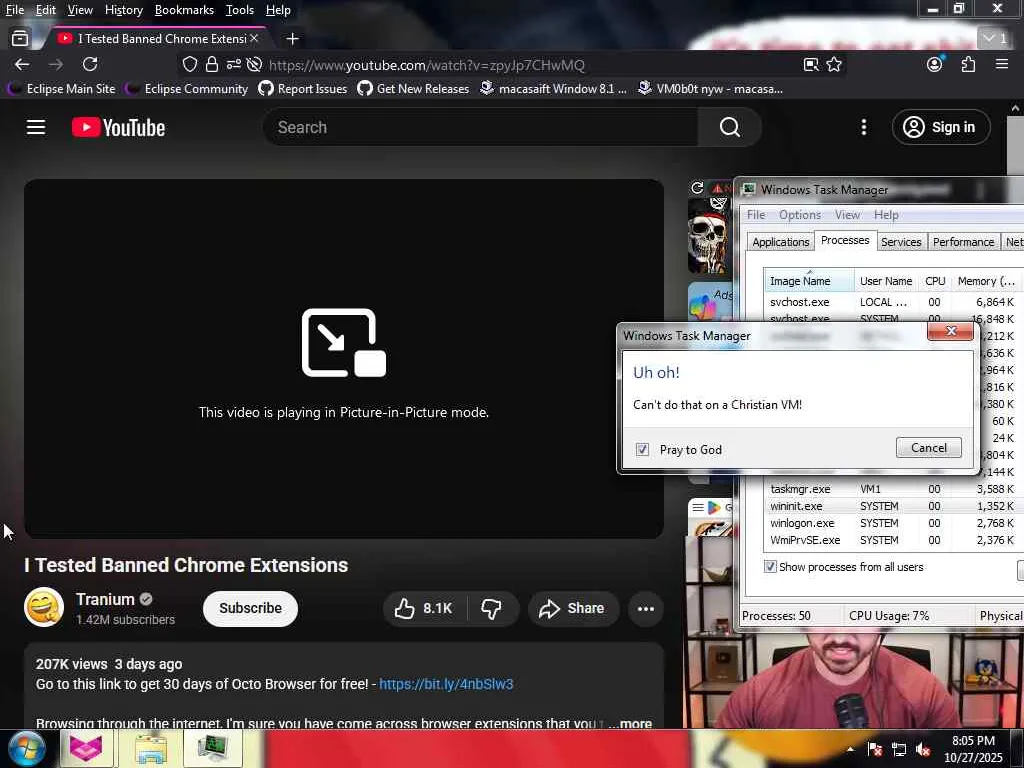
Task: Open the Task Manager taskbar icon
Action: (213, 748)
